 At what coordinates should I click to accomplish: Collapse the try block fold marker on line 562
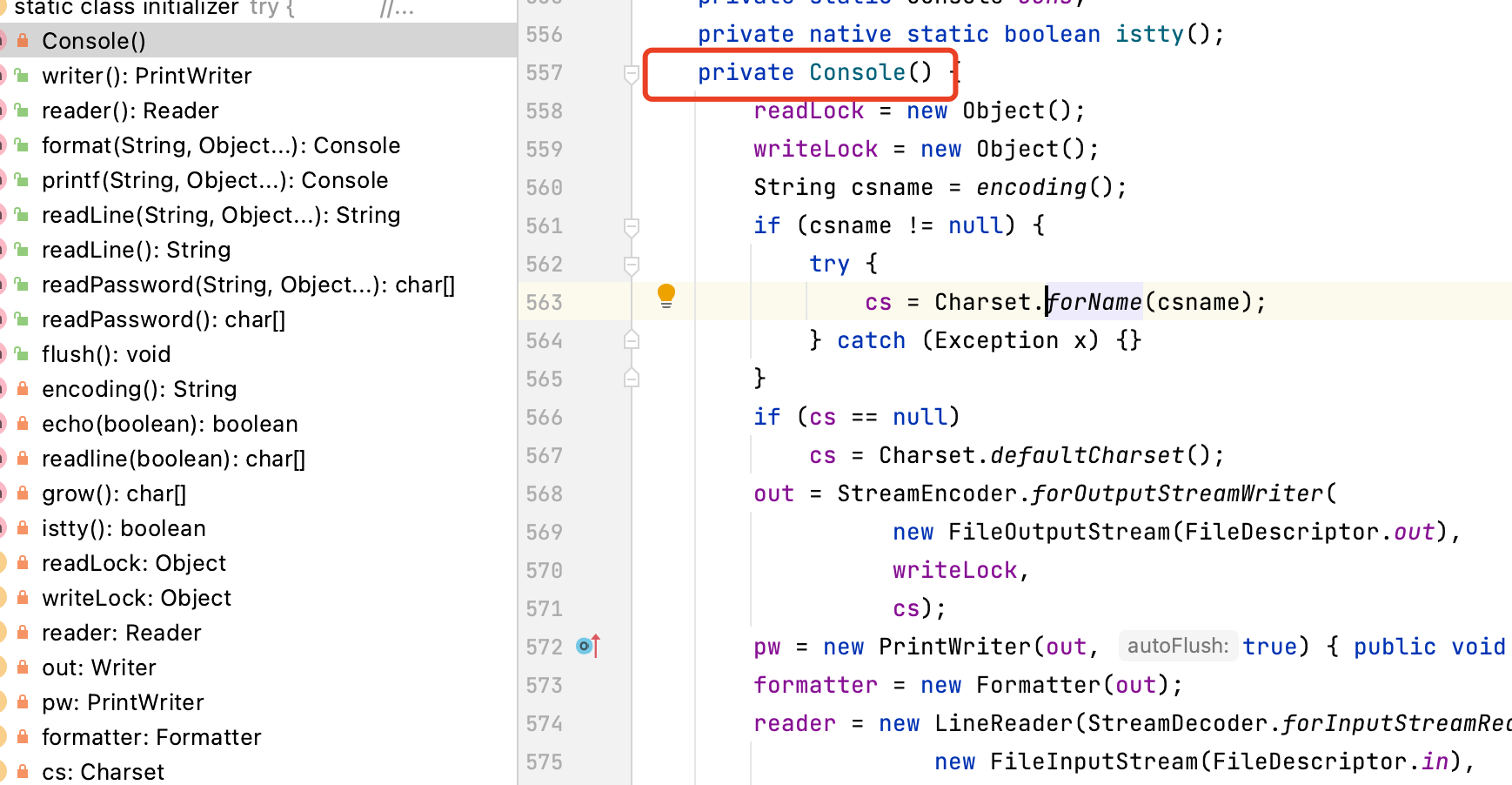pos(632,265)
